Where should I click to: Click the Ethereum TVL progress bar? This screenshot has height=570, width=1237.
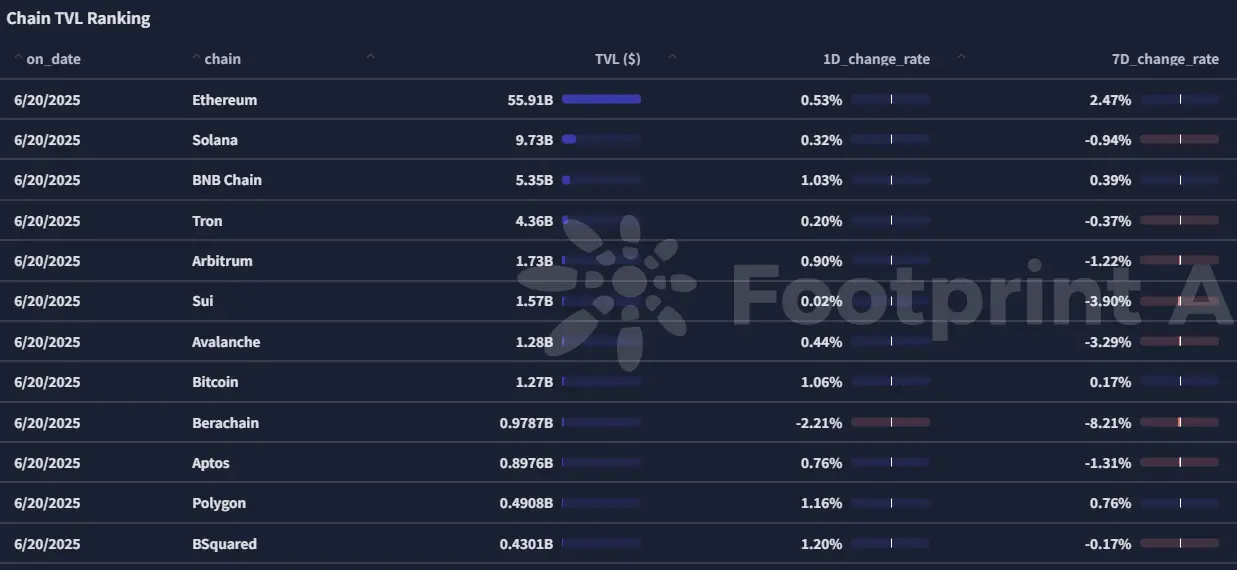click(x=601, y=99)
